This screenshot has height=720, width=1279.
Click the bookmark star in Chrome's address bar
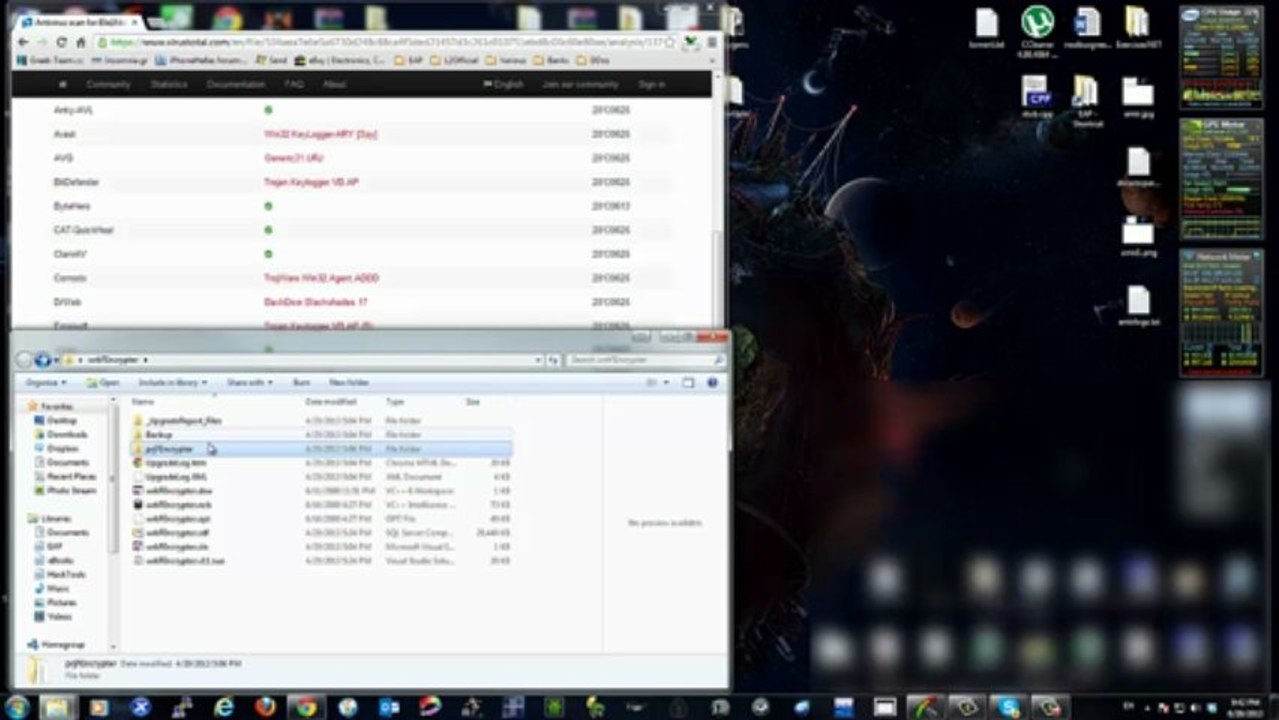click(x=670, y=43)
